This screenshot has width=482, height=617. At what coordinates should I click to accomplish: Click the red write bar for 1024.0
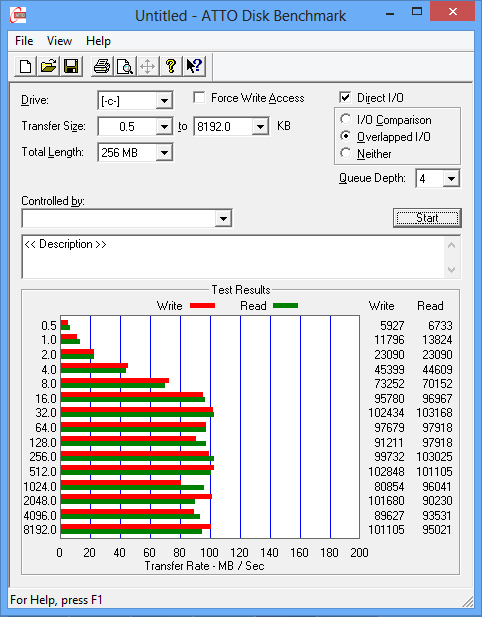tap(121, 482)
